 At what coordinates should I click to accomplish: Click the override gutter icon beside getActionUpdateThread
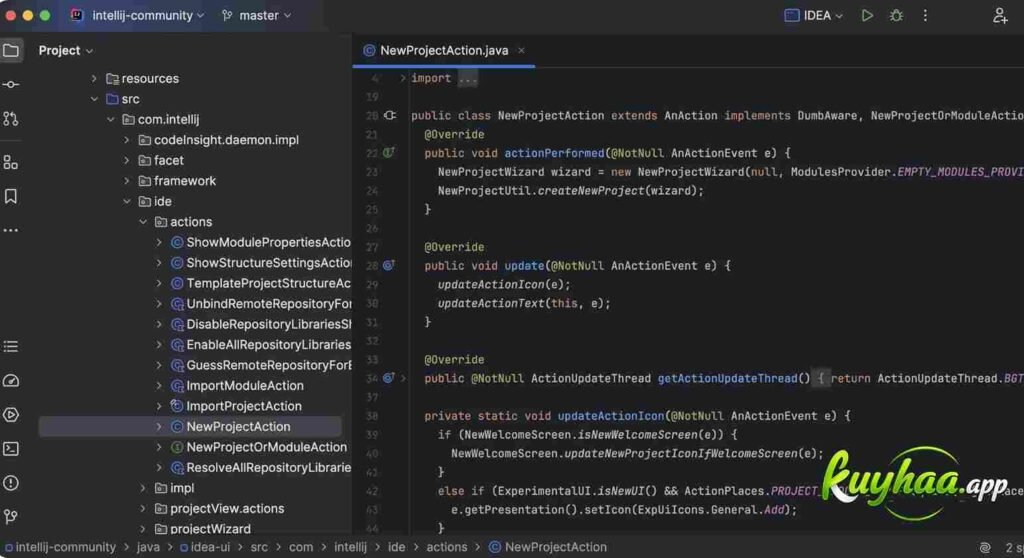(x=389, y=378)
